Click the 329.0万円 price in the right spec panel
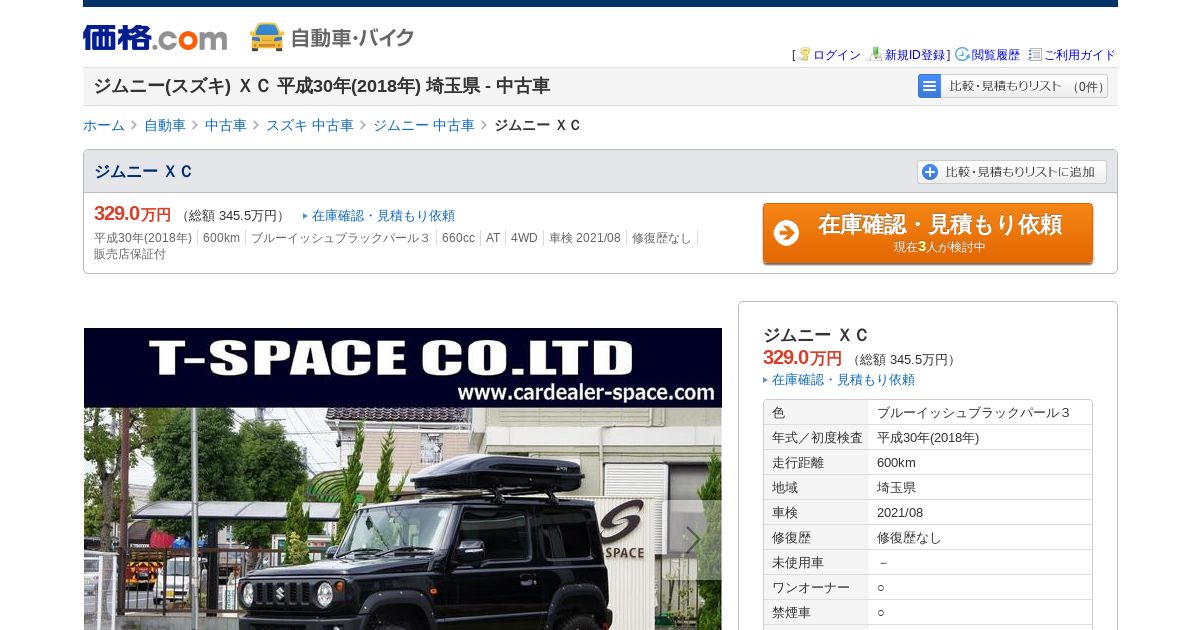 click(x=802, y=358)
